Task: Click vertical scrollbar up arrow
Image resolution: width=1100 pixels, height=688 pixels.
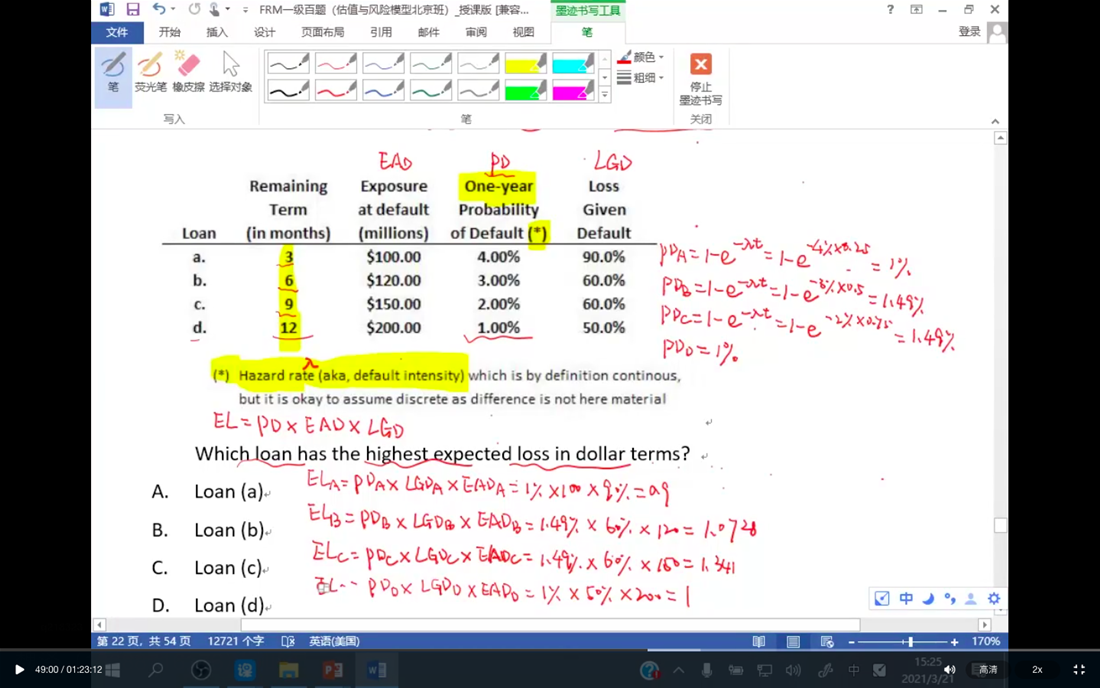Action: [x=1000, y=138]
